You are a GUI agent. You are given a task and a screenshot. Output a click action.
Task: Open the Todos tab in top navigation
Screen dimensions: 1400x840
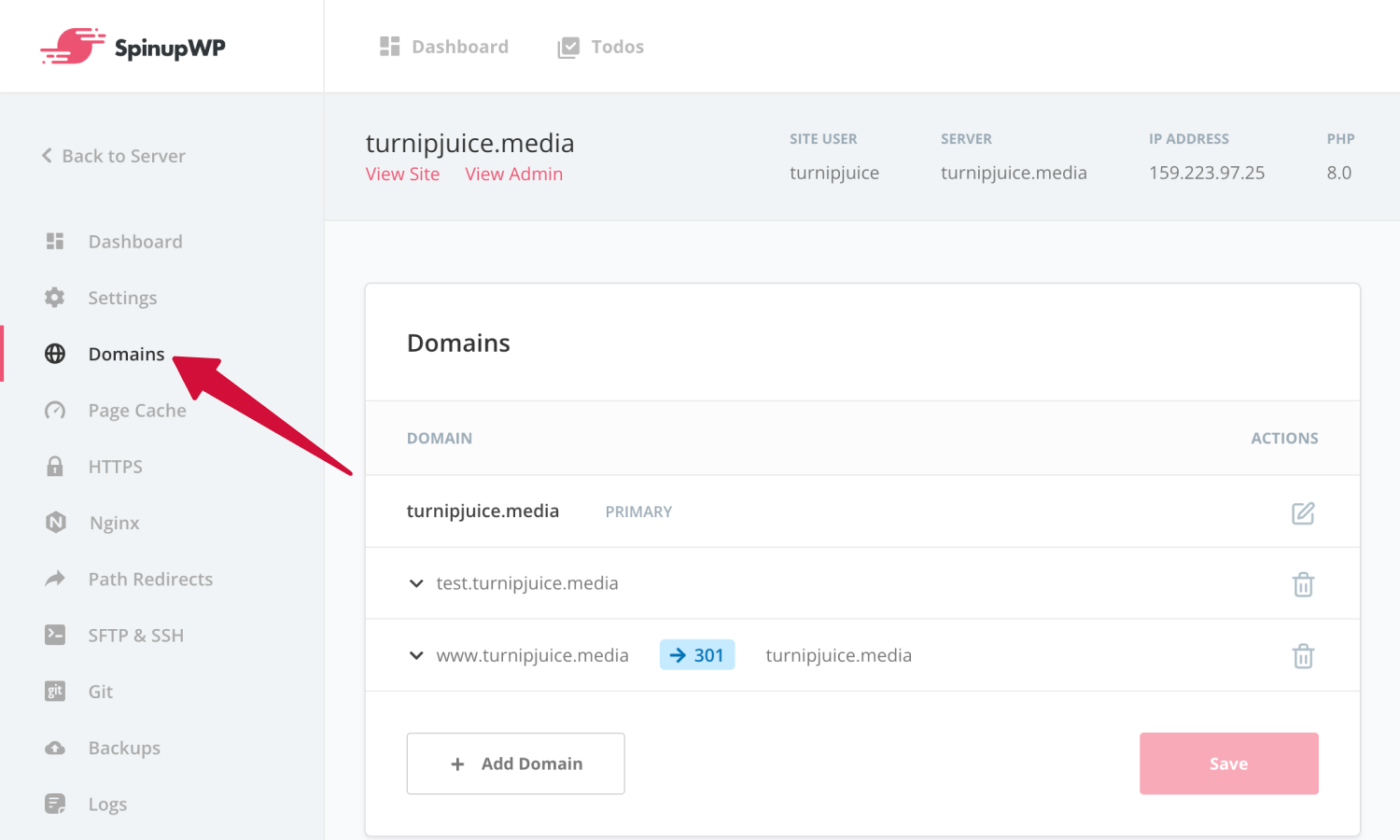tap(601, 47)
